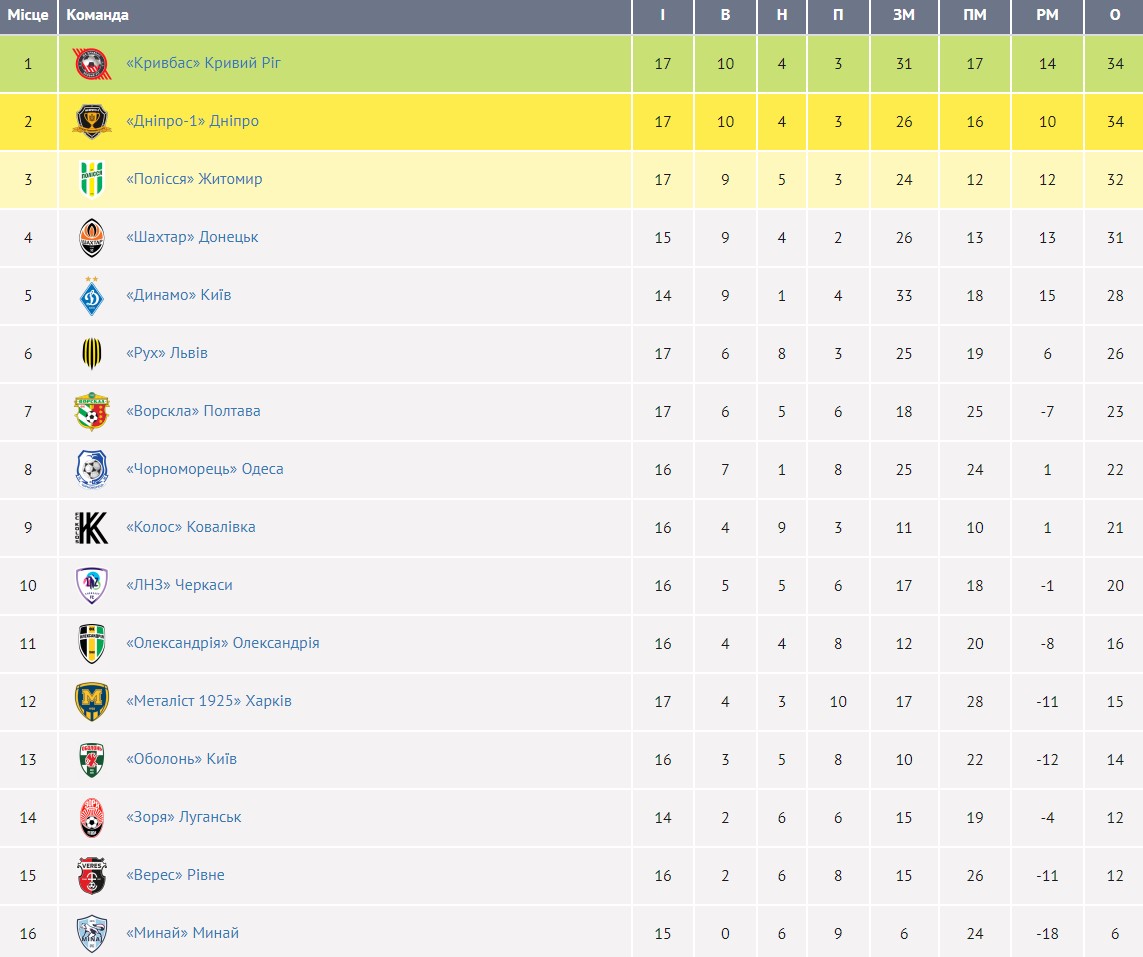Click the «Команда» column header
This screenshot has width=1143, height=957.
[x=97, y=15]
